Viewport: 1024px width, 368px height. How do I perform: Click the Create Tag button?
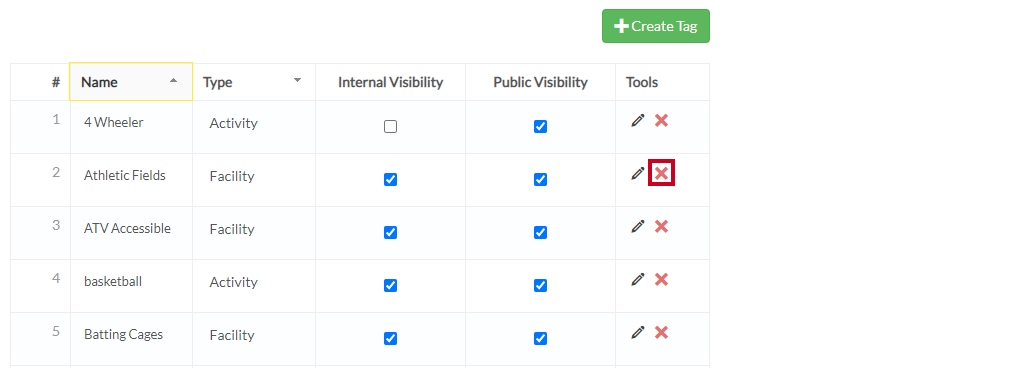[656, 26]
